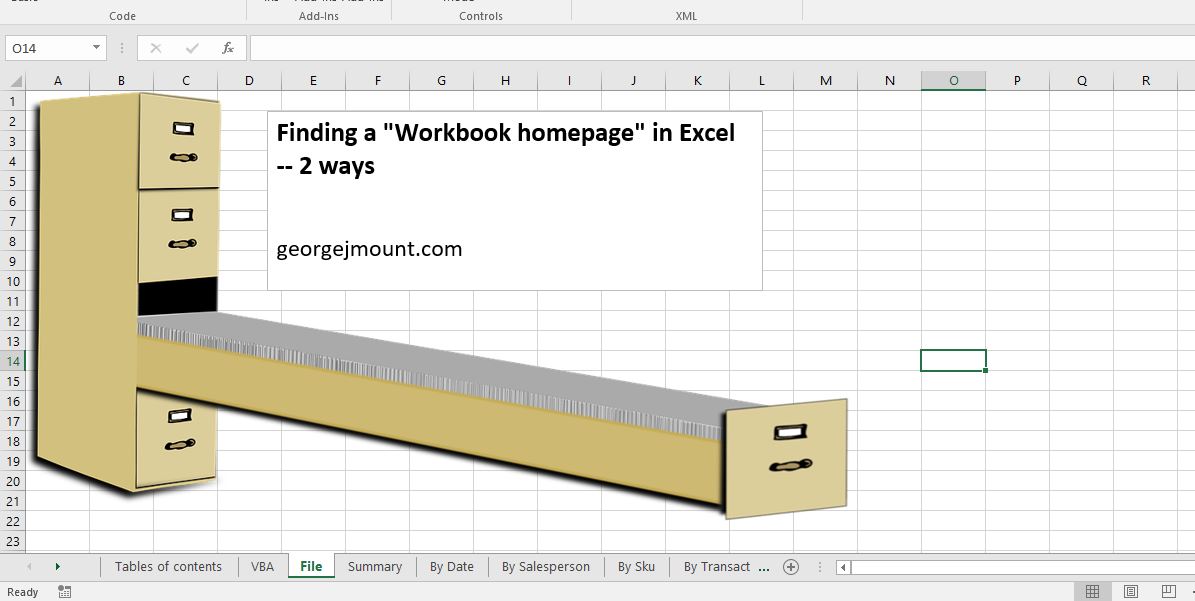This screenshot has width=1195, height=601.
Task: Open the By Date sheet tab
Action: 452,567
